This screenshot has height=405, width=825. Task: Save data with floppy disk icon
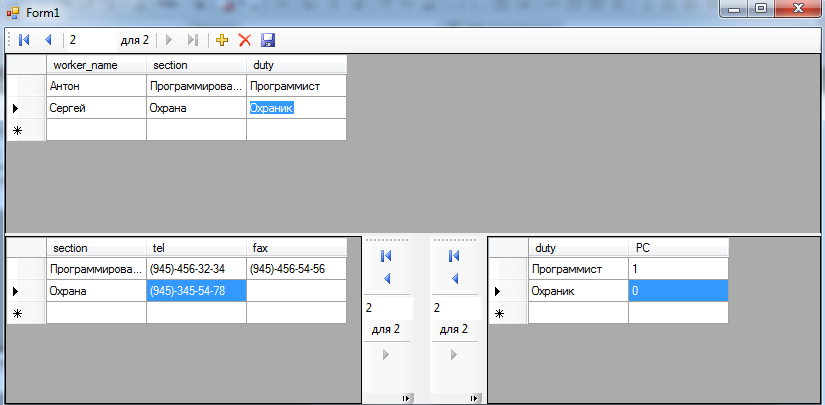point(268,40)
